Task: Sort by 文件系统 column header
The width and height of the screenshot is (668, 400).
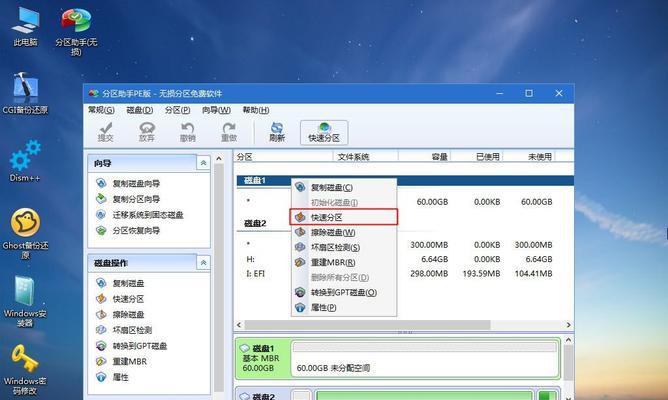Action: coord(366,157)
